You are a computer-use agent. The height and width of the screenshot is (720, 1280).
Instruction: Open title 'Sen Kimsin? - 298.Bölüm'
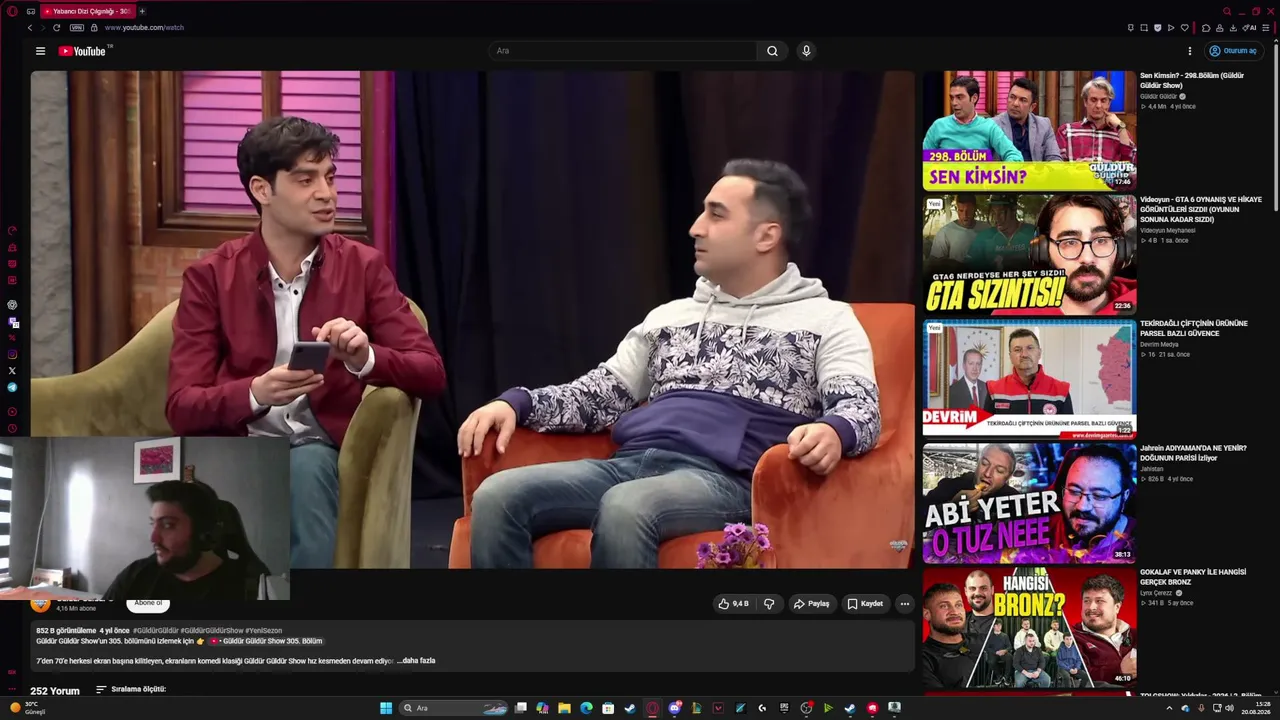point(1192,80)
